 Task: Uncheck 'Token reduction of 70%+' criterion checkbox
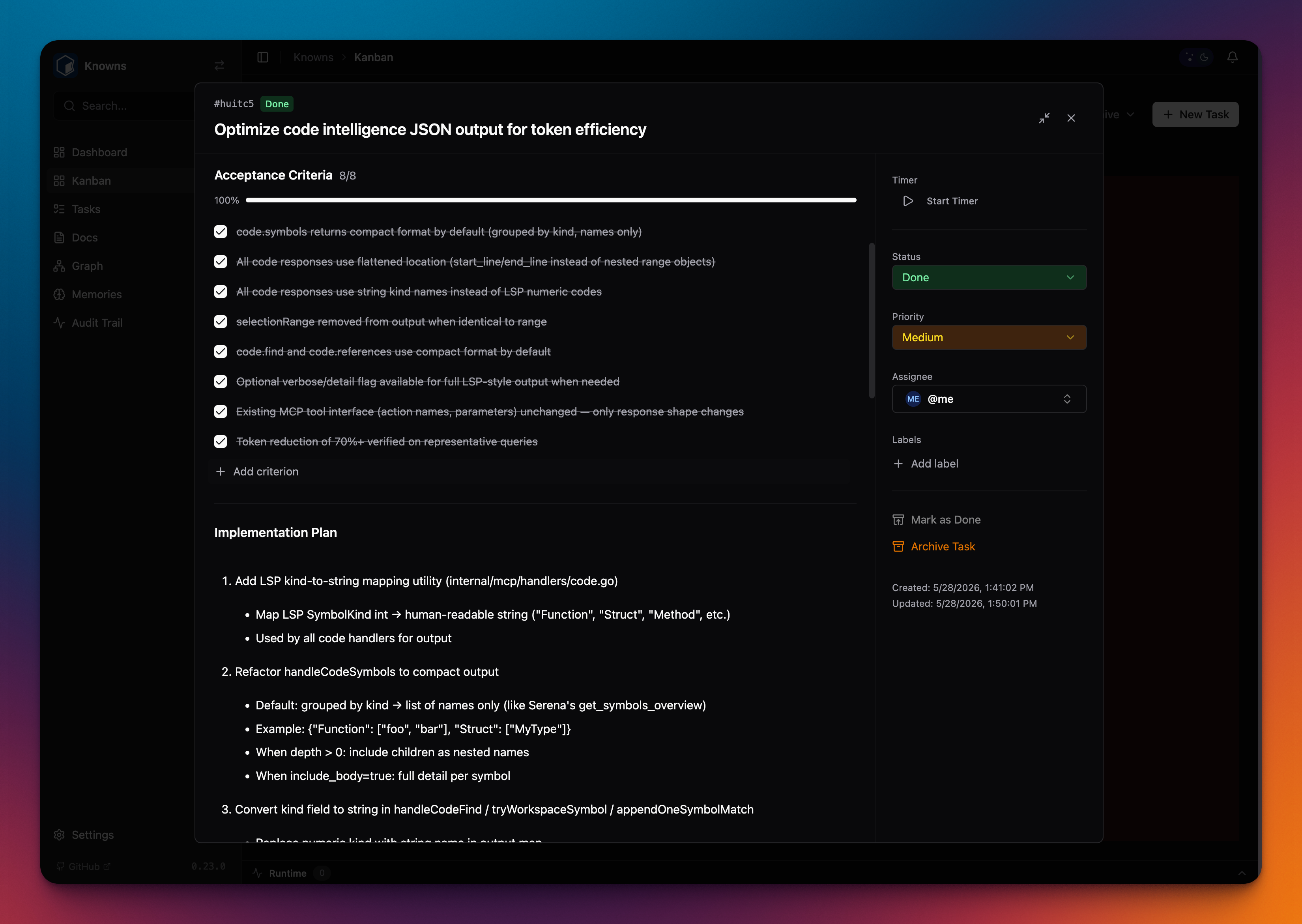[221, 441]
